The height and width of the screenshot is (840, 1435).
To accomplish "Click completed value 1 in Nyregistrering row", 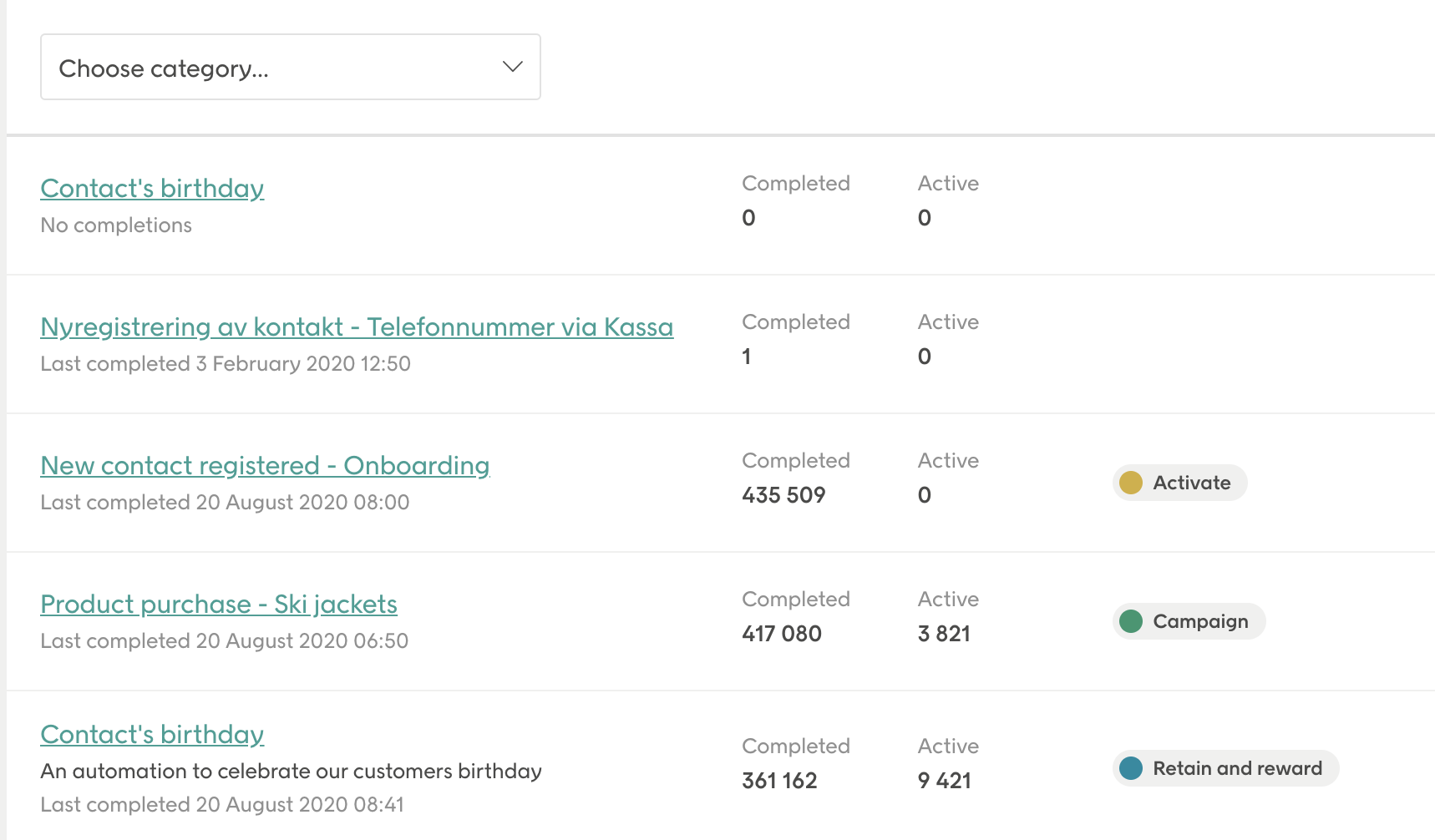I will (x=747, y=357).
